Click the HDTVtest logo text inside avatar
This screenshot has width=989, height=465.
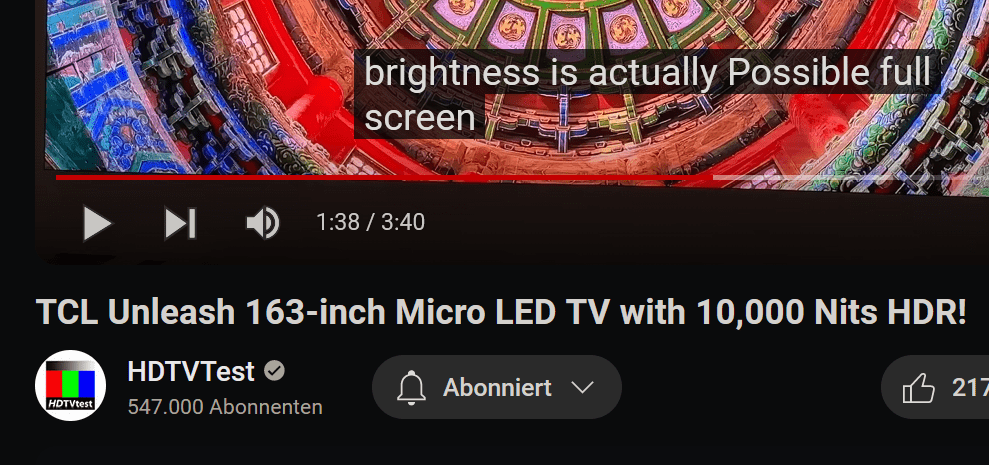(71, 403)
